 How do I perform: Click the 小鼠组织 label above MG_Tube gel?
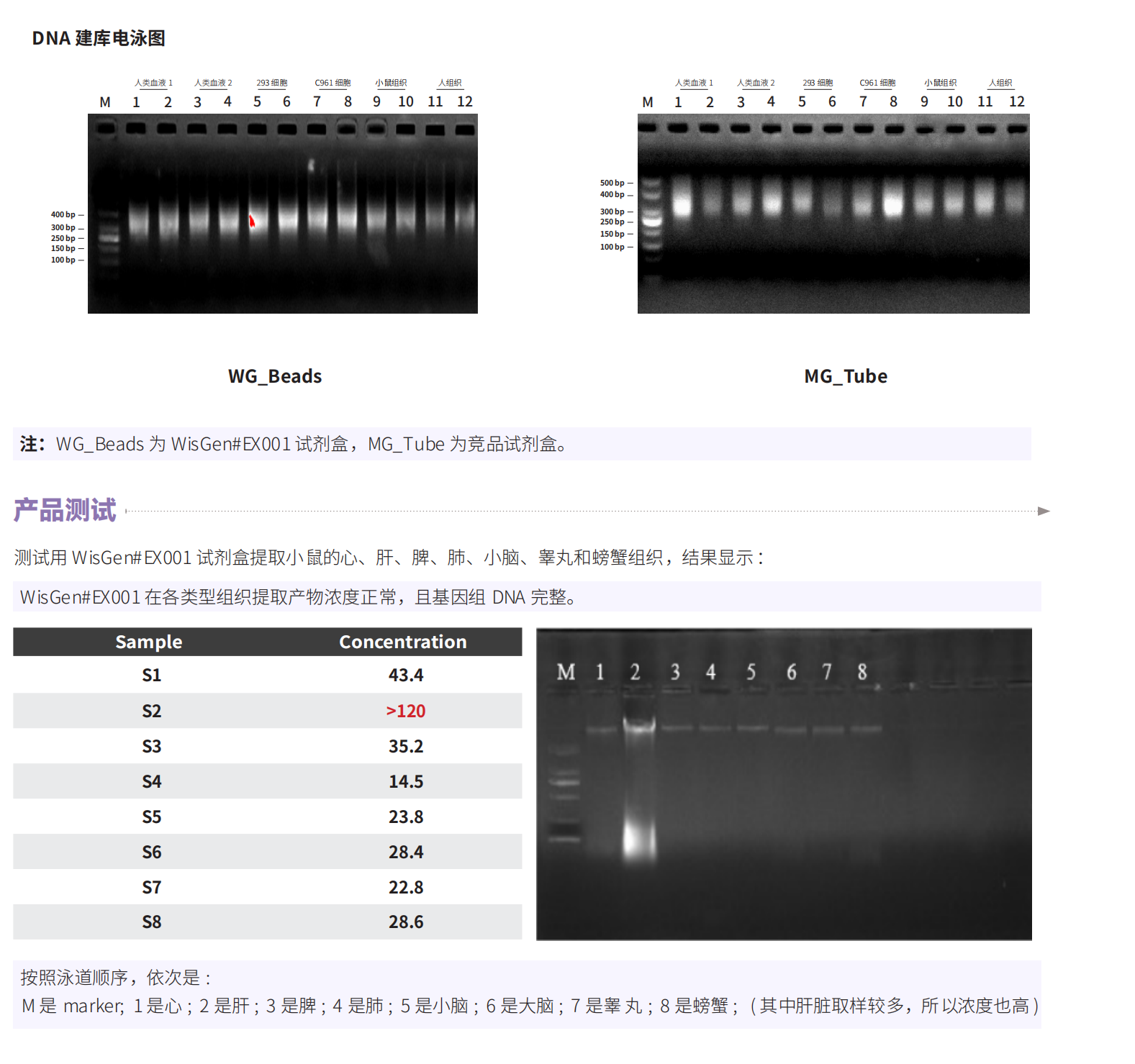941,83
